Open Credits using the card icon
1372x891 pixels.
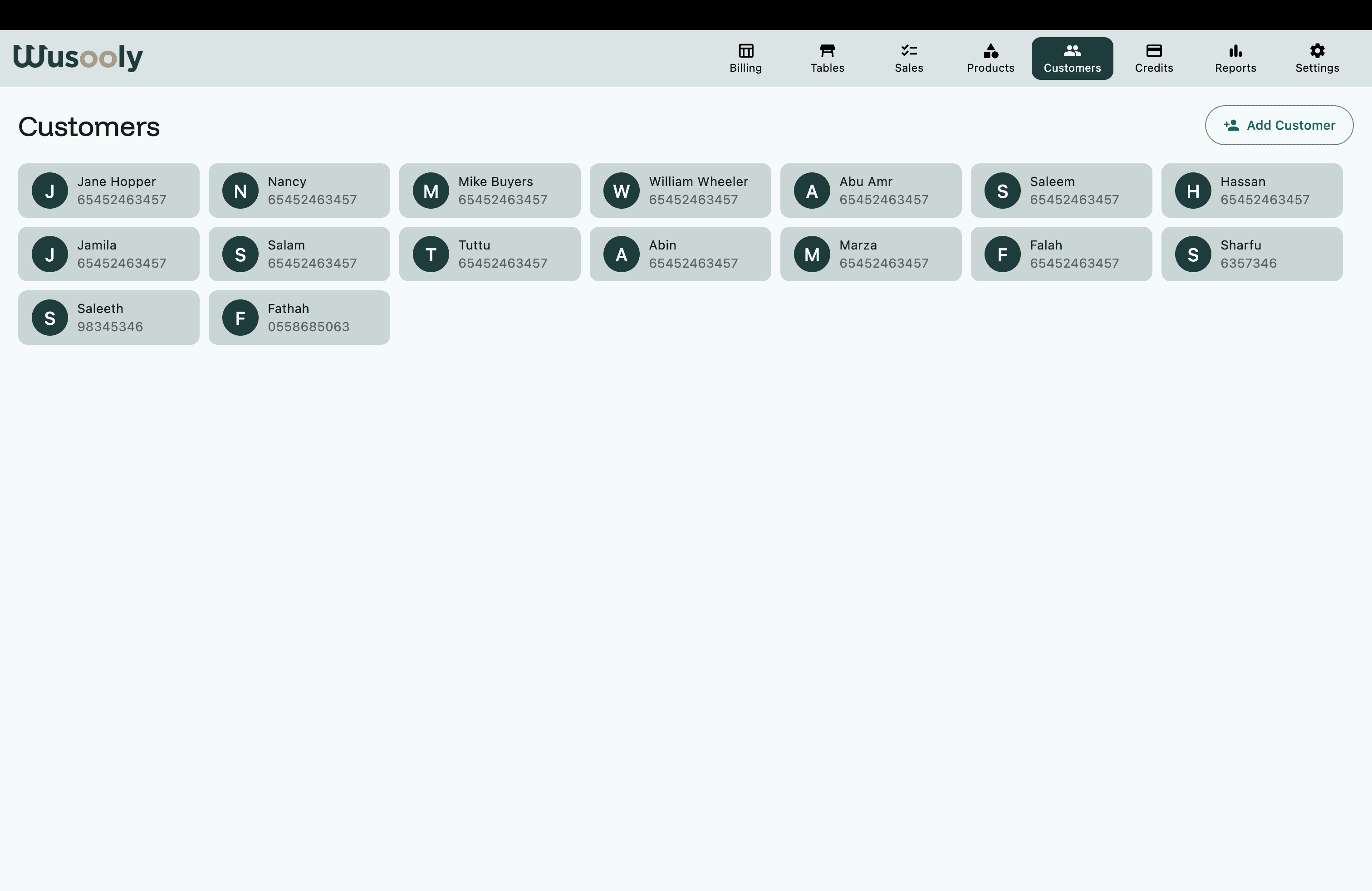[x=1154, y=51]
